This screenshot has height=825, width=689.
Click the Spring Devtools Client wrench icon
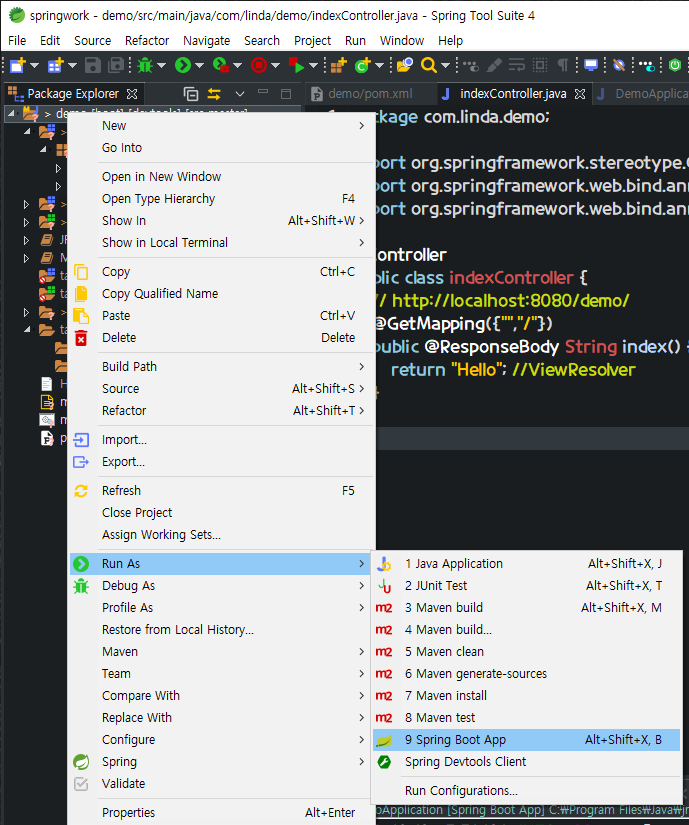click(384, 761)
